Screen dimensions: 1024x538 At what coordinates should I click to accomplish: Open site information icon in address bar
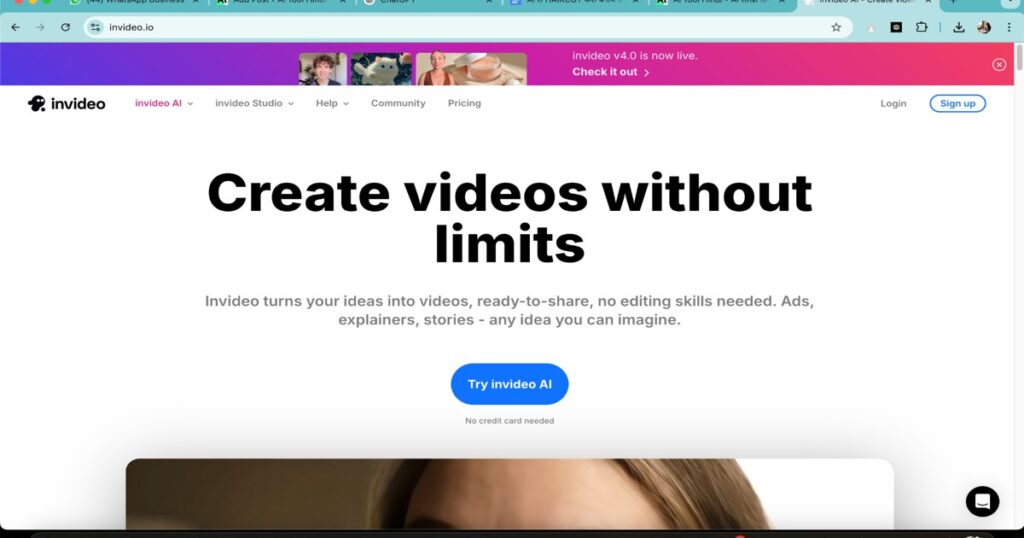[96, 27]
